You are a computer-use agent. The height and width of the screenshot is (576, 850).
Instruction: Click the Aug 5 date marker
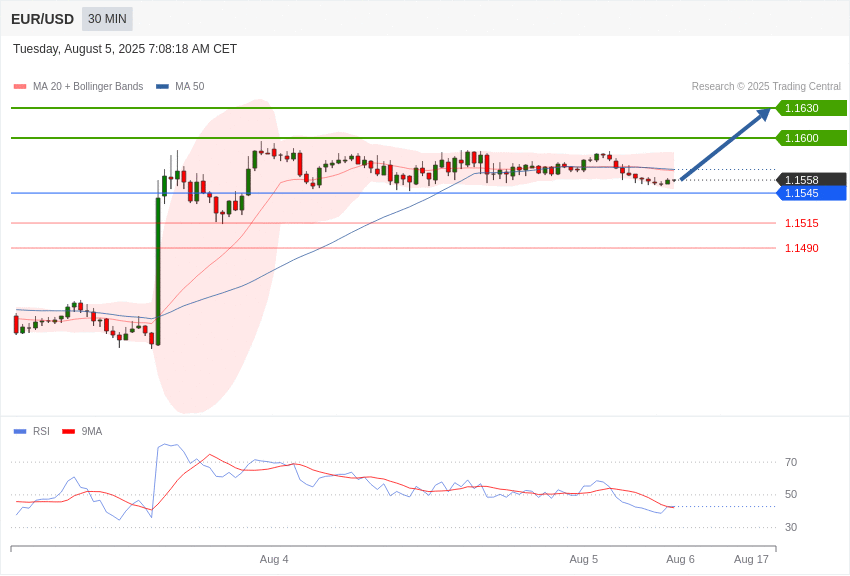click(x=584, y=559)
